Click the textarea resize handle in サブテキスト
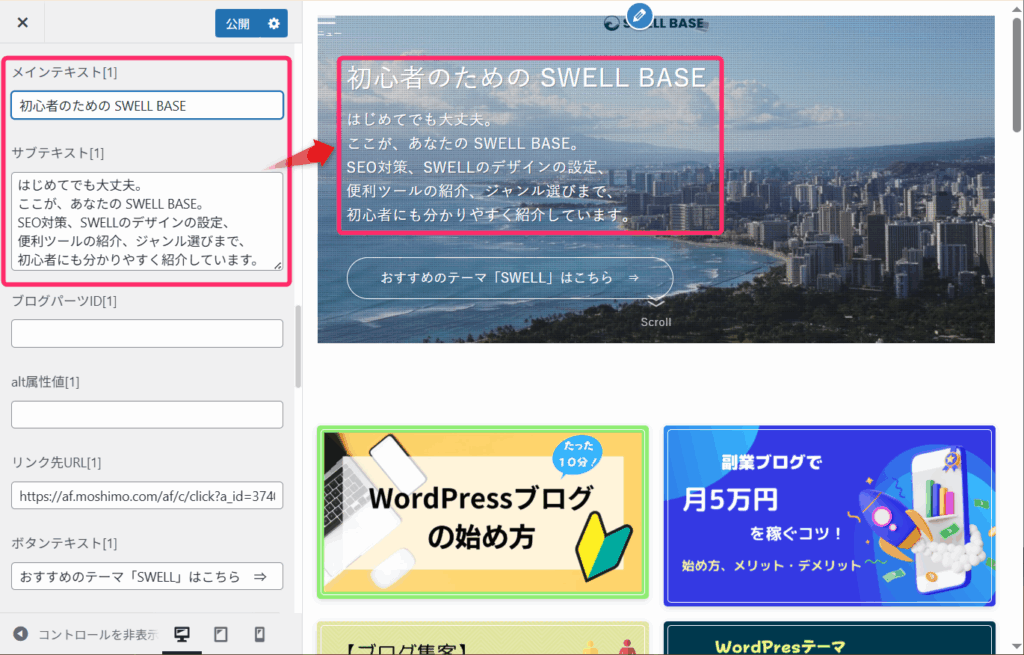 click(x=278, y=266)
